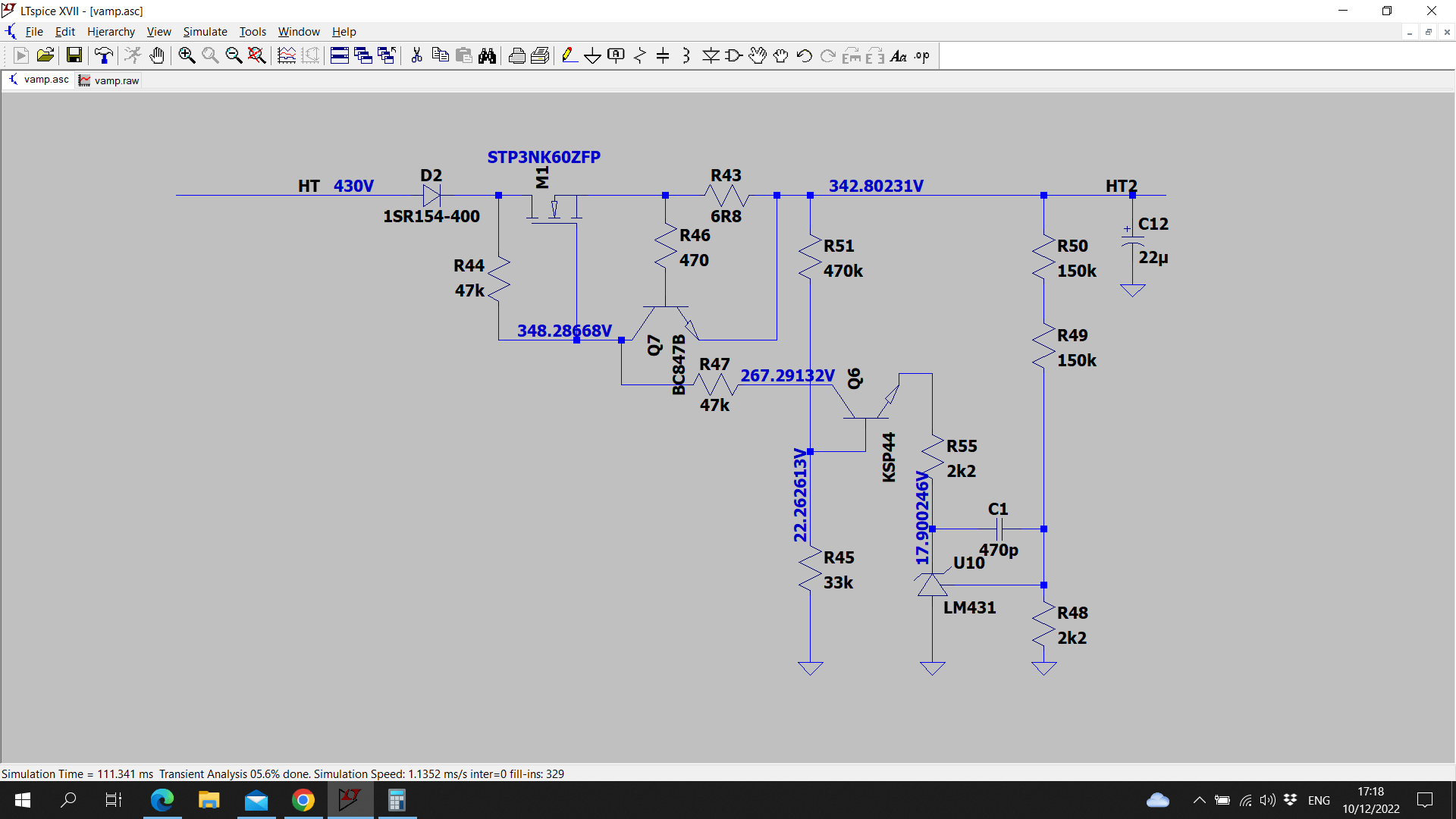Cascade windows toolbar icon
This screenshot has height=819, width=1456.
[387, 55]
